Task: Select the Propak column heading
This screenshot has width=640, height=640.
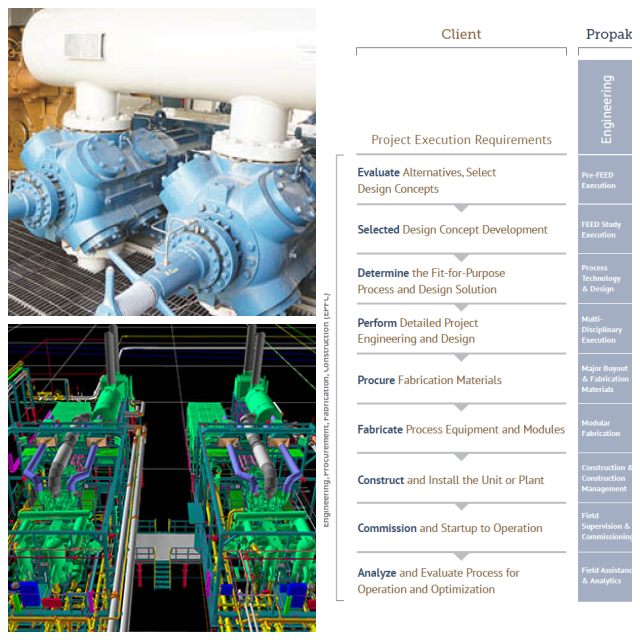Action: coord(608,34)
